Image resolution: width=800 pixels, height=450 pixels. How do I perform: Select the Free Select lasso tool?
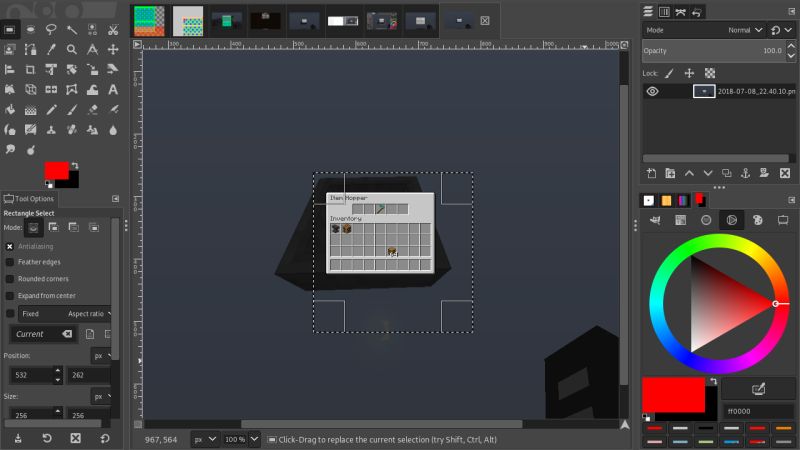click(51, 30)
